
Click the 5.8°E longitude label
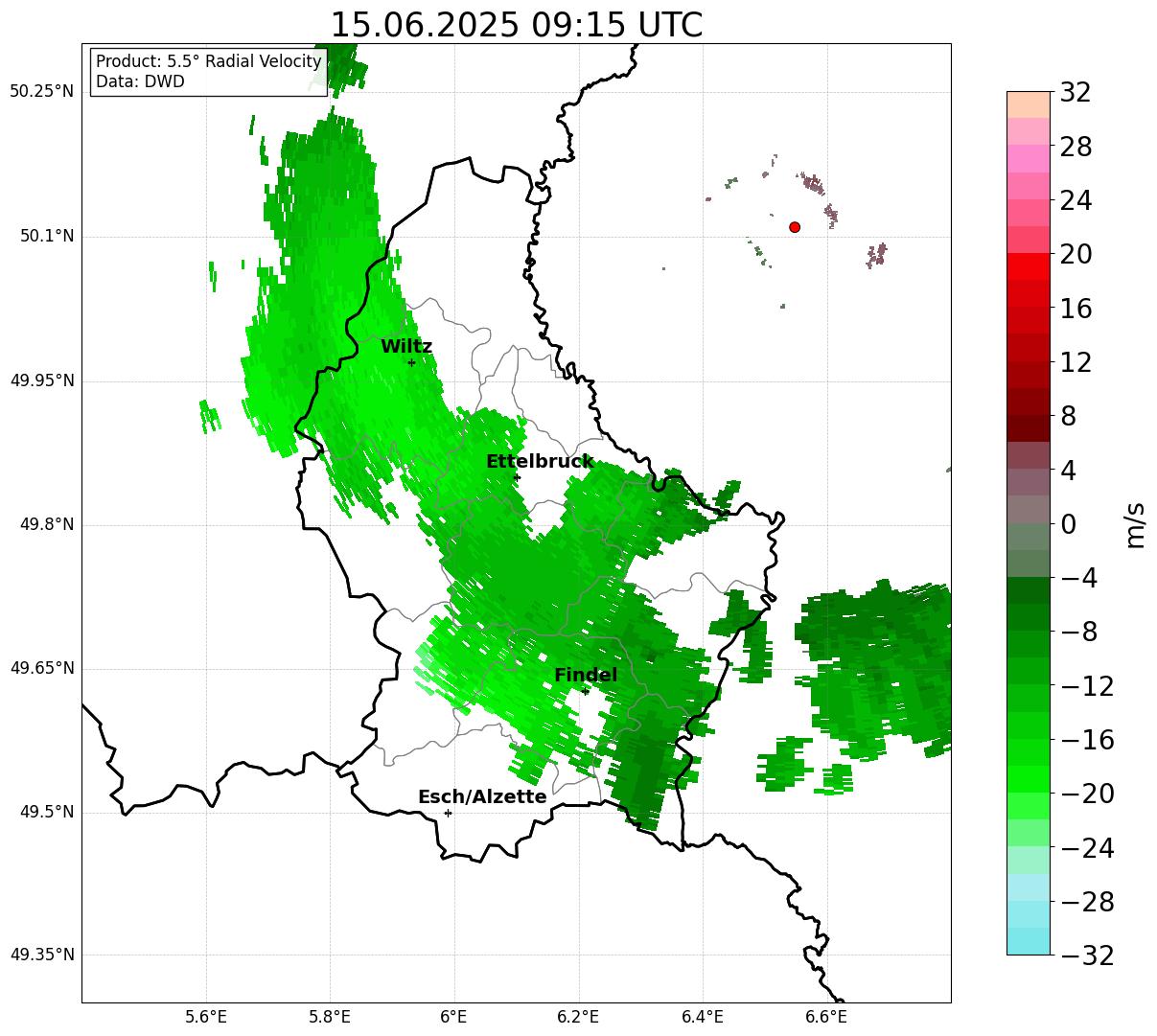330,1017
